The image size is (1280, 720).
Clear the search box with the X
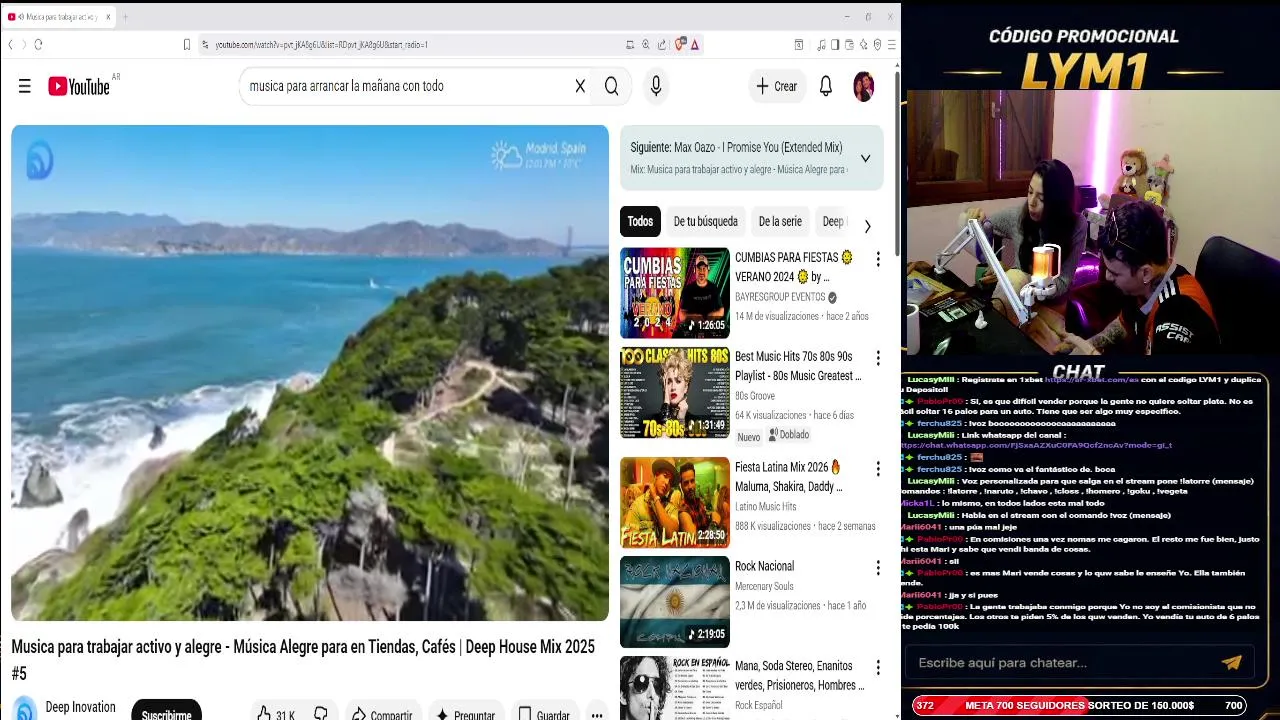580,86
